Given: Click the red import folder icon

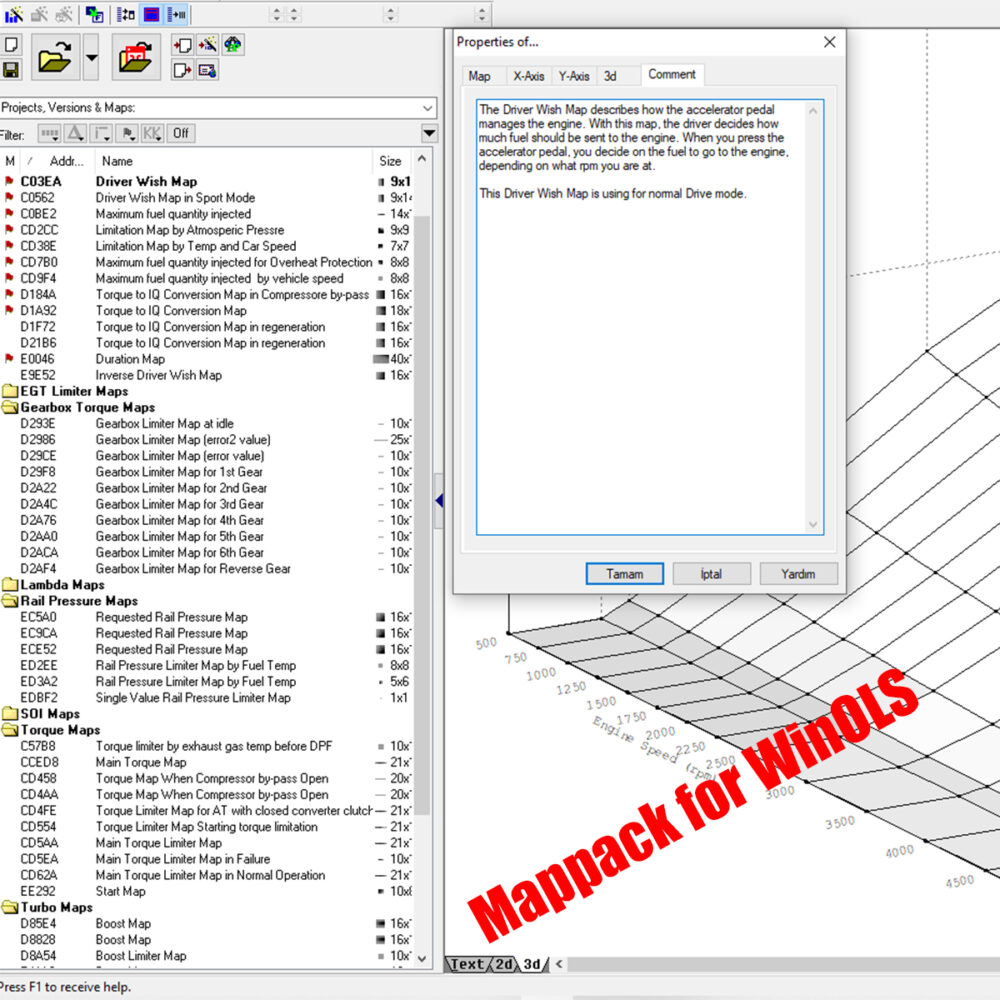Looking at the screenshot, I should 136,58.
